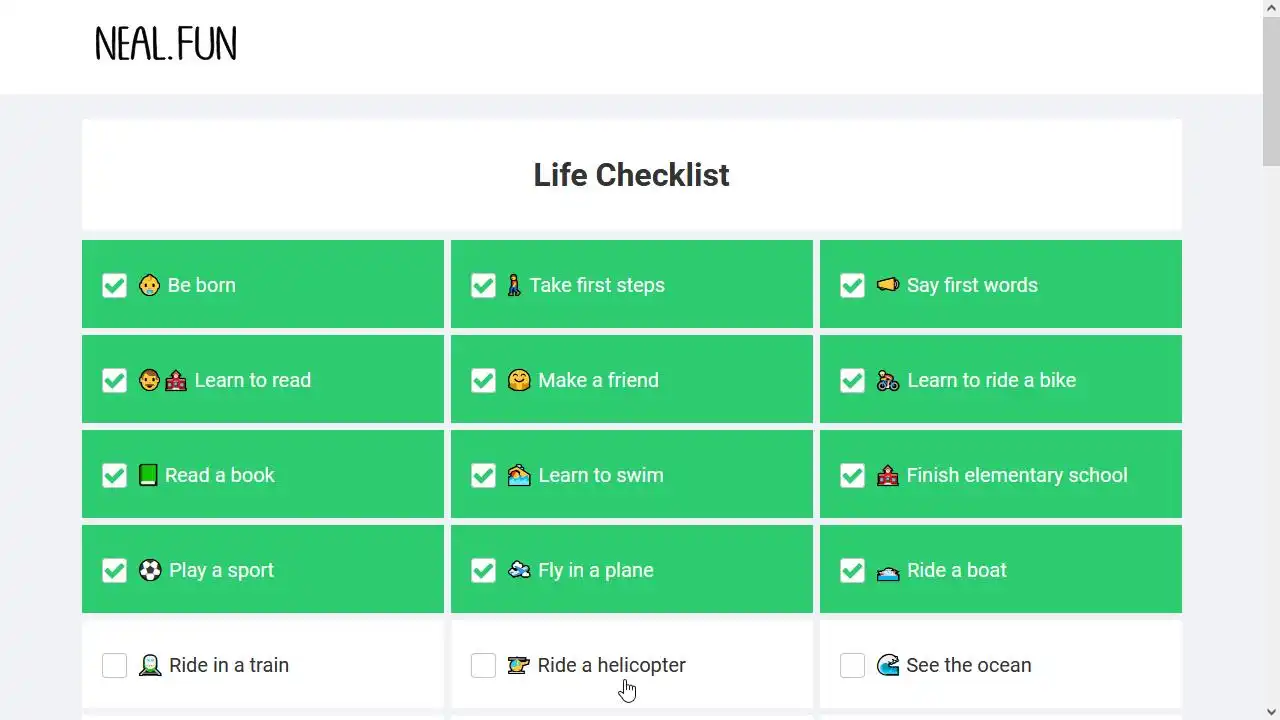Uncheck the Ride a boat checkbox
Image resolution: width=1280 pixels, height=720 pixels.
(853, 570)
